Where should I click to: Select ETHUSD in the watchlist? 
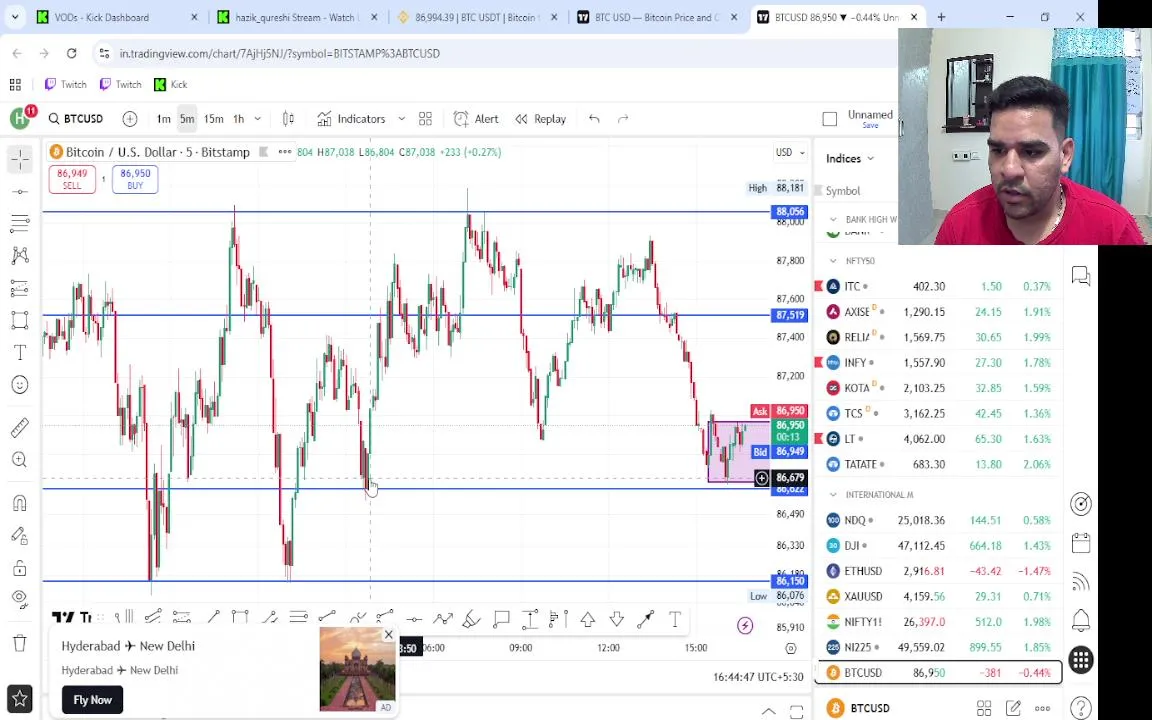click(x=939, y=571)
